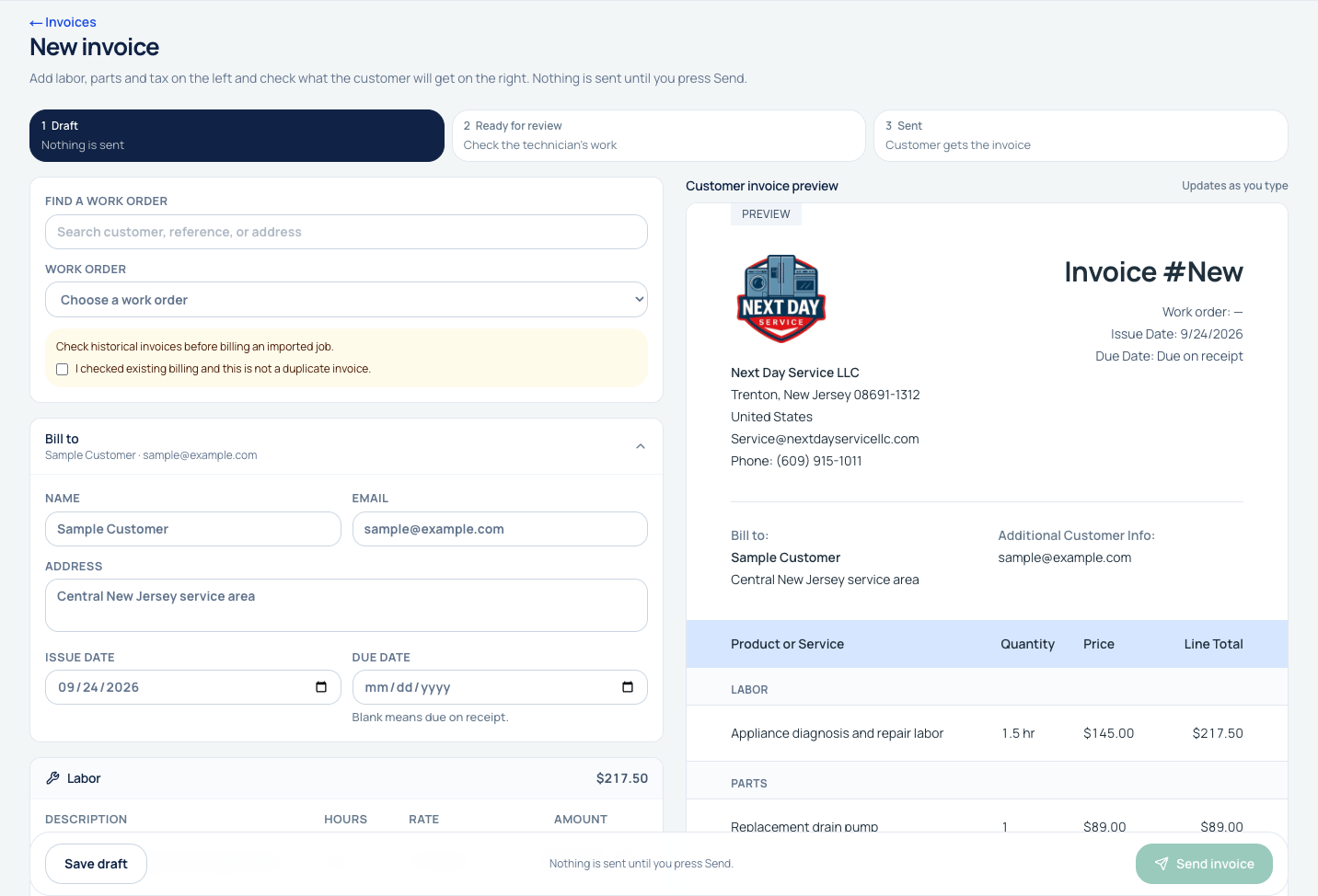Click the Due Date field
The height and width of the screenshot is (896, 1318).
tap(500, 687)
